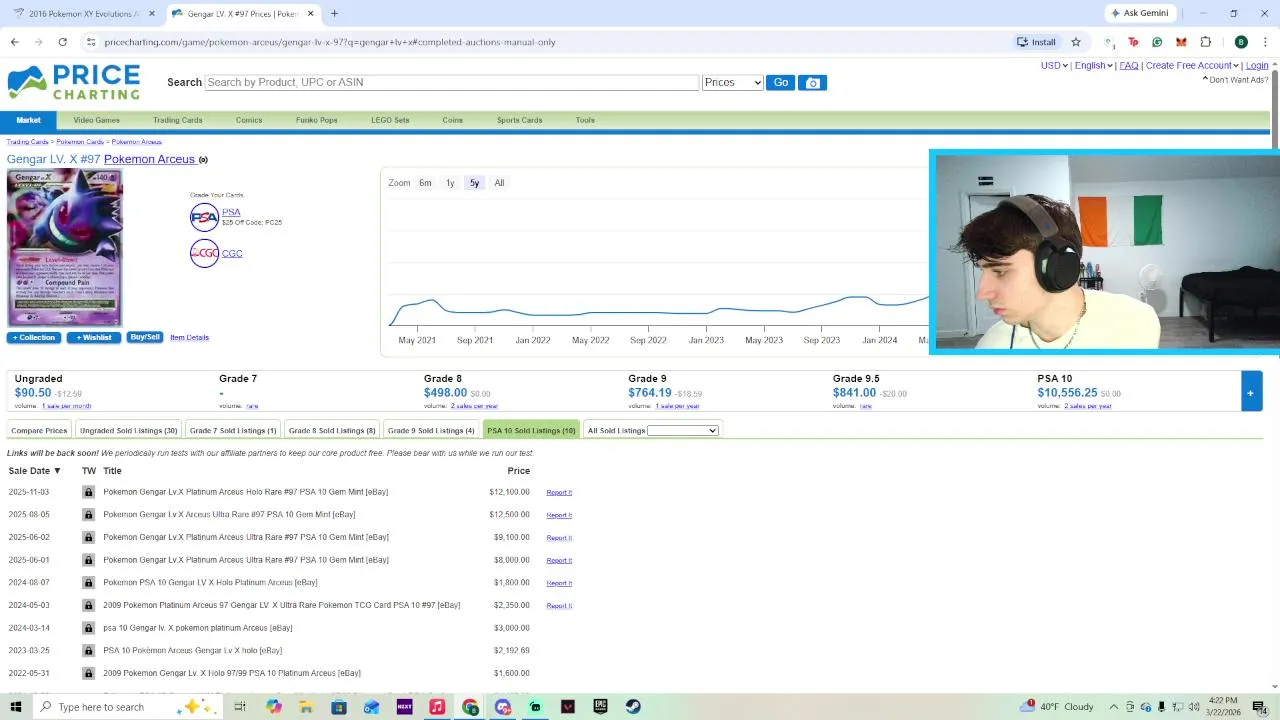Set chart zoom to All

pos(499,183)
